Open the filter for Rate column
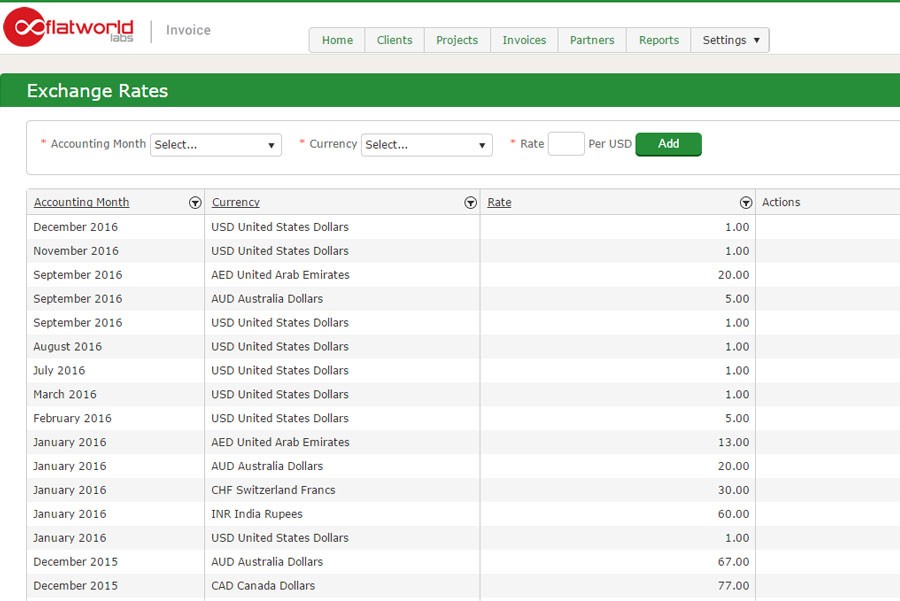 coord(746,202)
